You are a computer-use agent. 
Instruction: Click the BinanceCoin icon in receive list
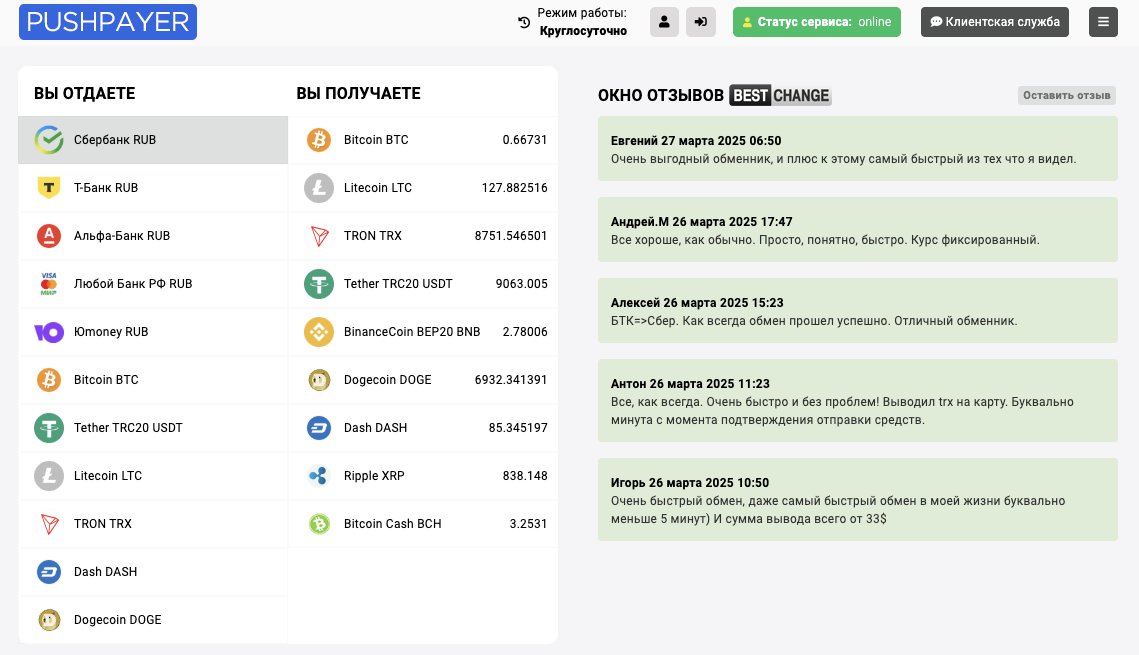click(319, 332)
